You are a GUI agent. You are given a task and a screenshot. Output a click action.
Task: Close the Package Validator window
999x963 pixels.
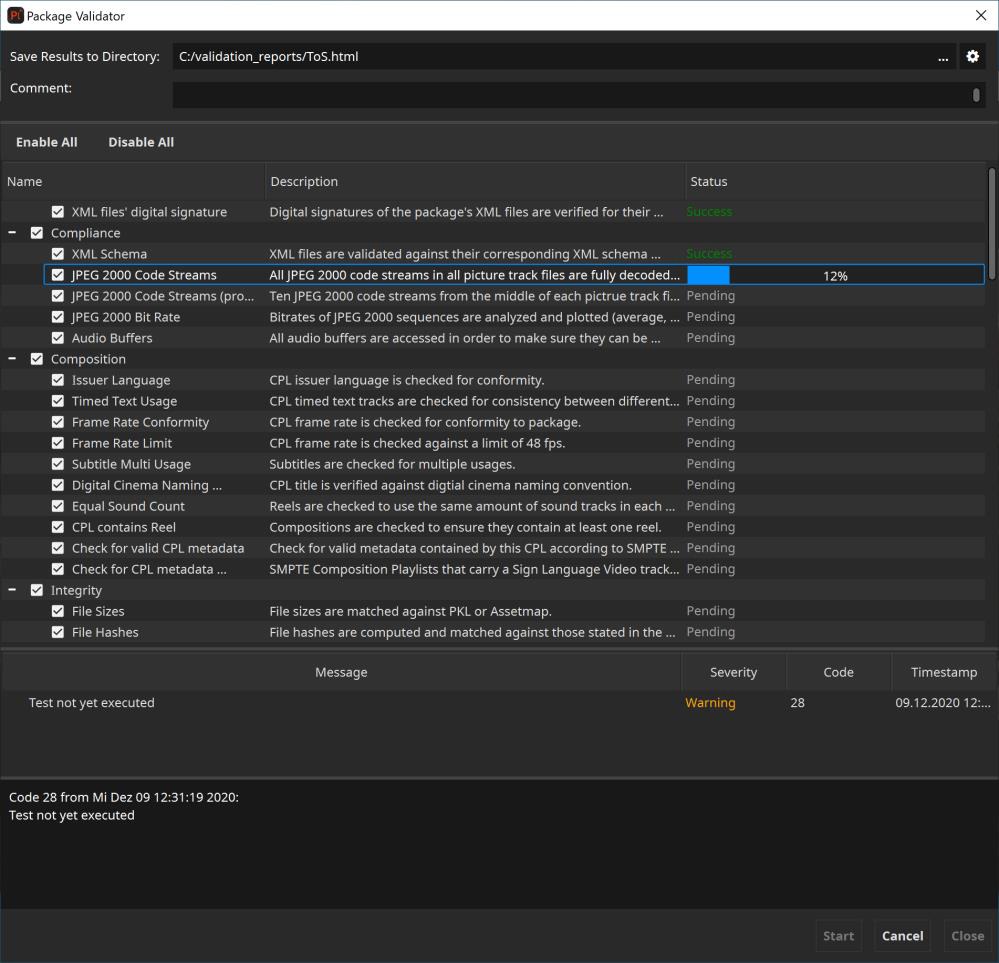(x=980, y=16)
